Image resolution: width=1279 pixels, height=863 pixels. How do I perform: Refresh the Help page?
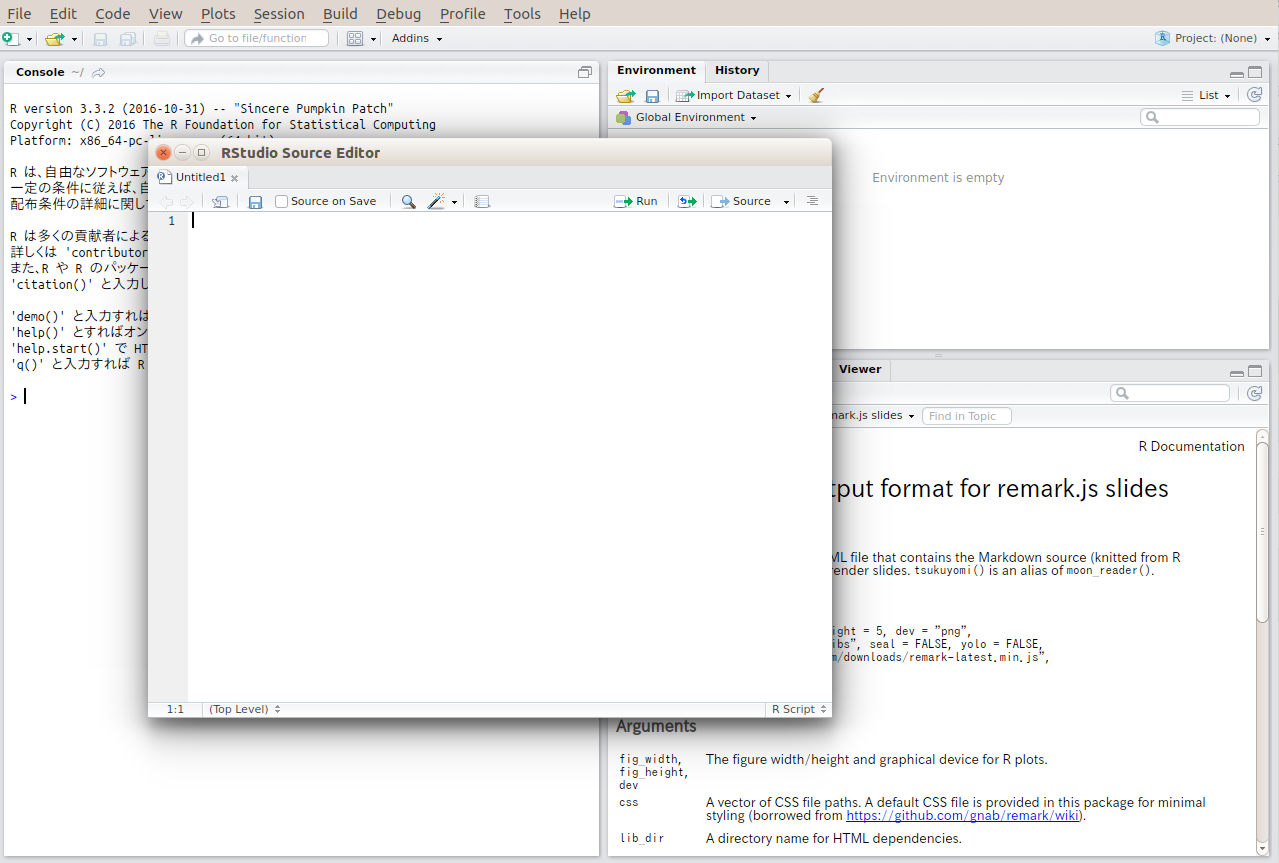(1255, 392)
